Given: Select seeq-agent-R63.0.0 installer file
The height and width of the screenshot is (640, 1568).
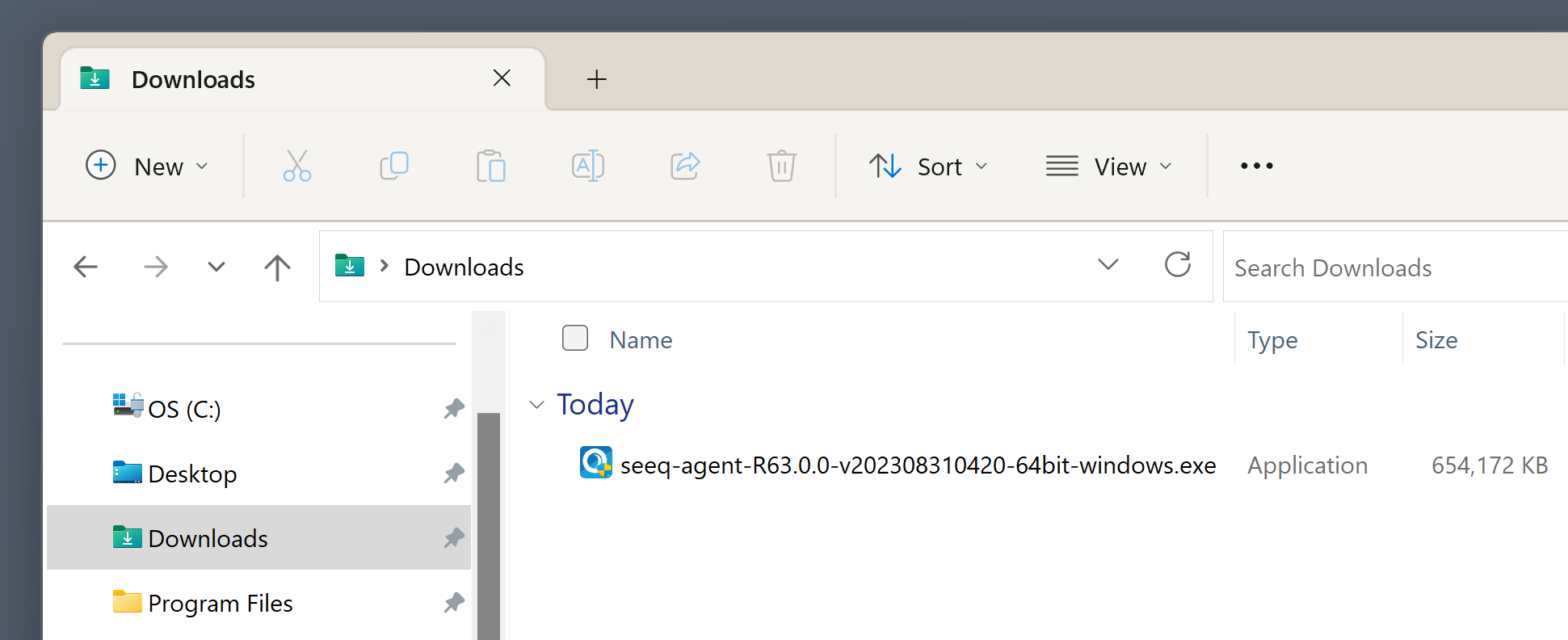Looking at the screenshot, I should click(918, 465).
